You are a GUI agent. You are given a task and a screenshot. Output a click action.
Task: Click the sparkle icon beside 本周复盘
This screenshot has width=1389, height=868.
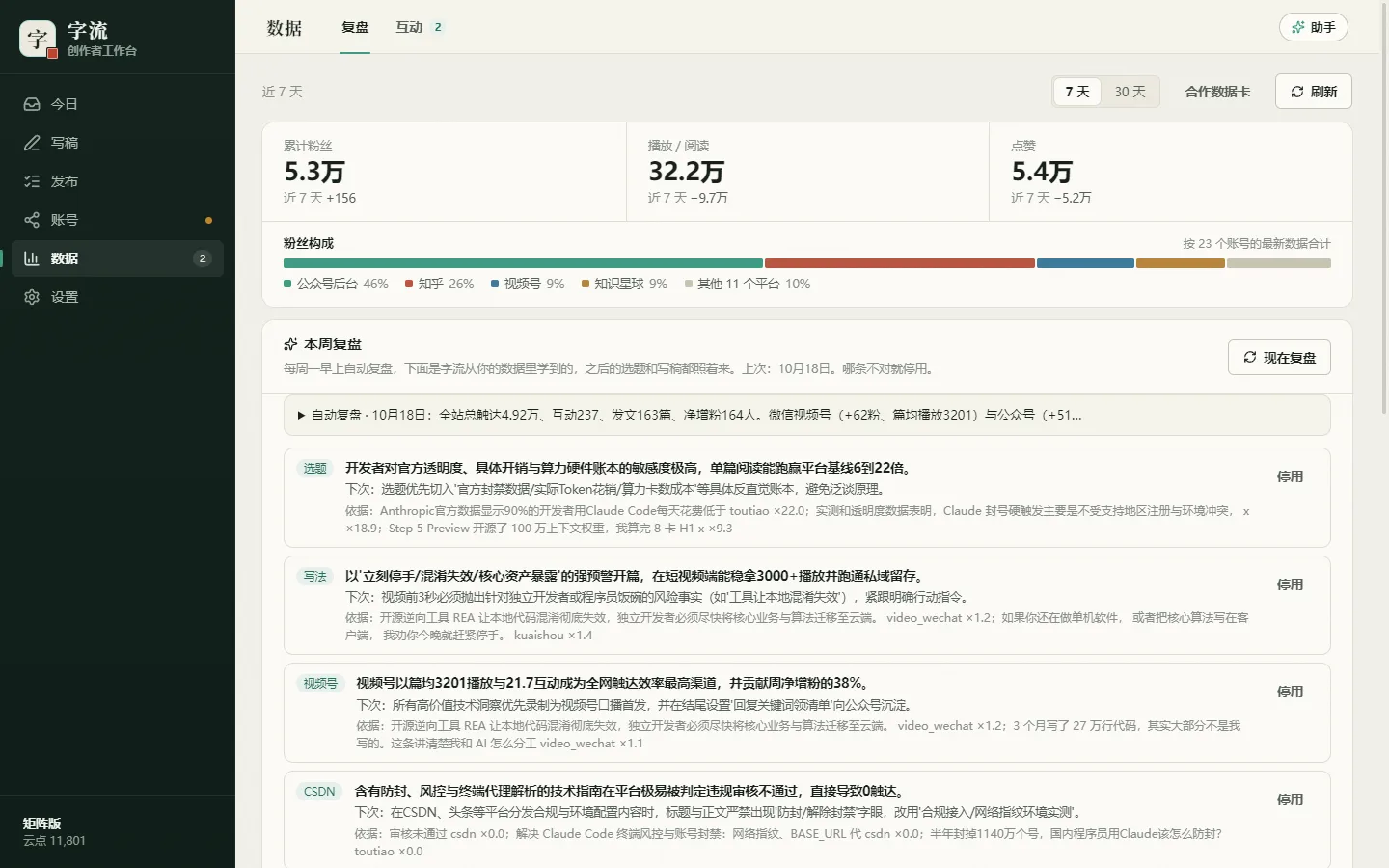click(x=290, y=343)
